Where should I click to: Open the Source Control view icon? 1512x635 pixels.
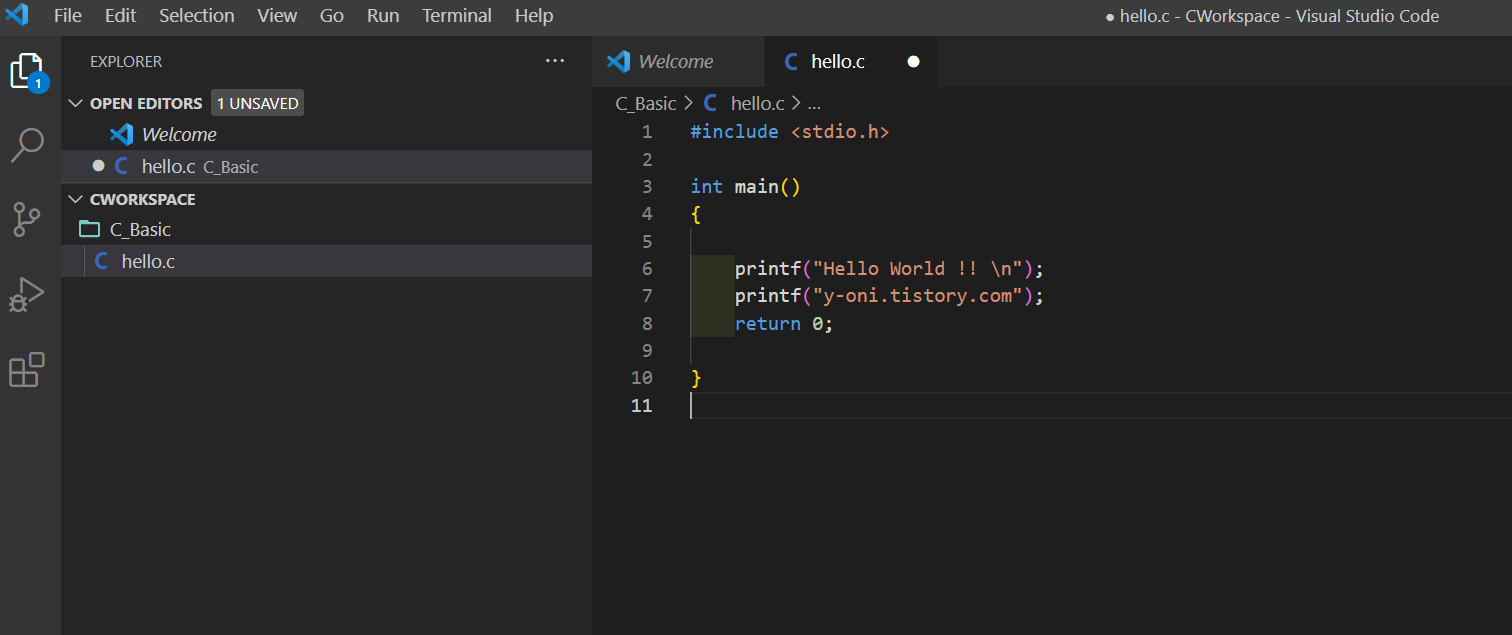click(x=27, y=219)
